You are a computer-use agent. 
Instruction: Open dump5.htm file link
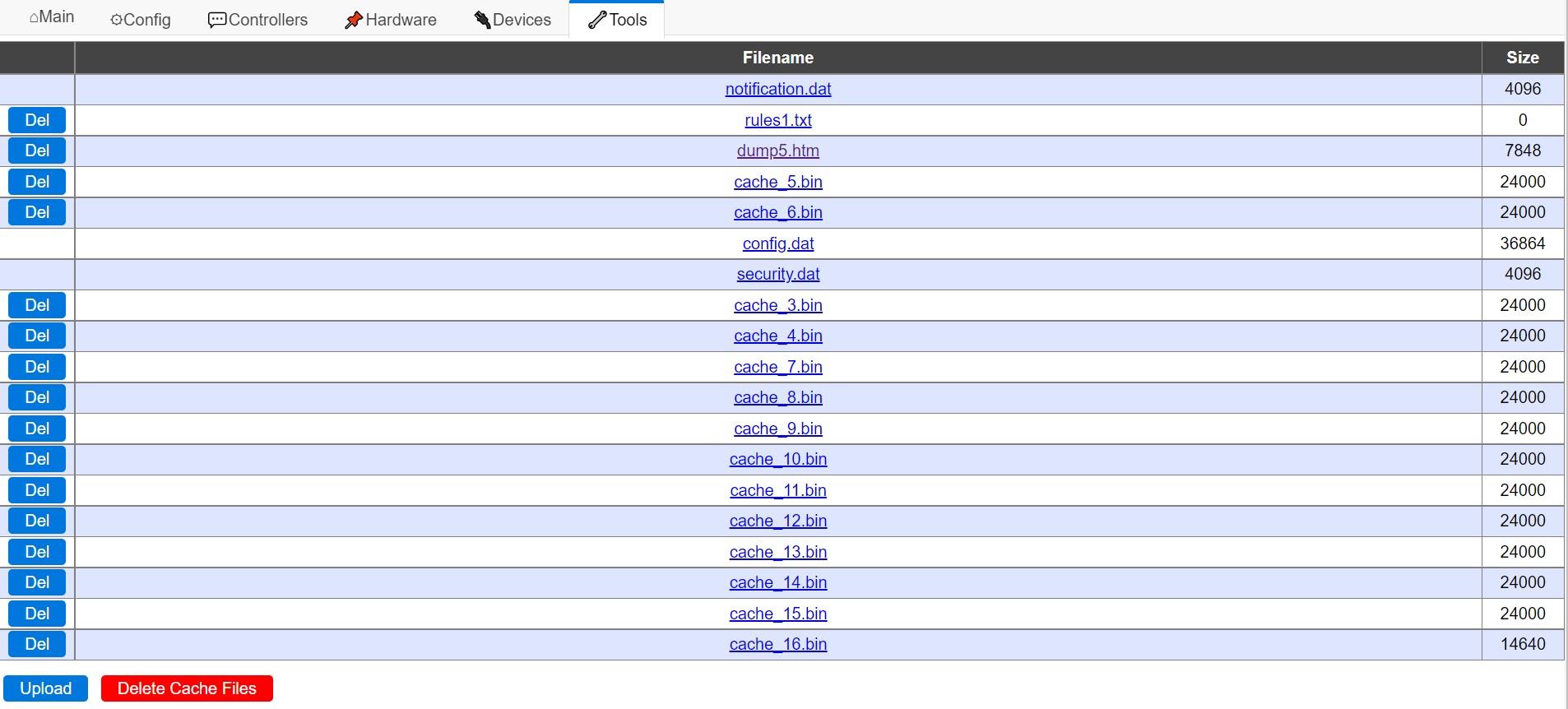pos(778,151)
